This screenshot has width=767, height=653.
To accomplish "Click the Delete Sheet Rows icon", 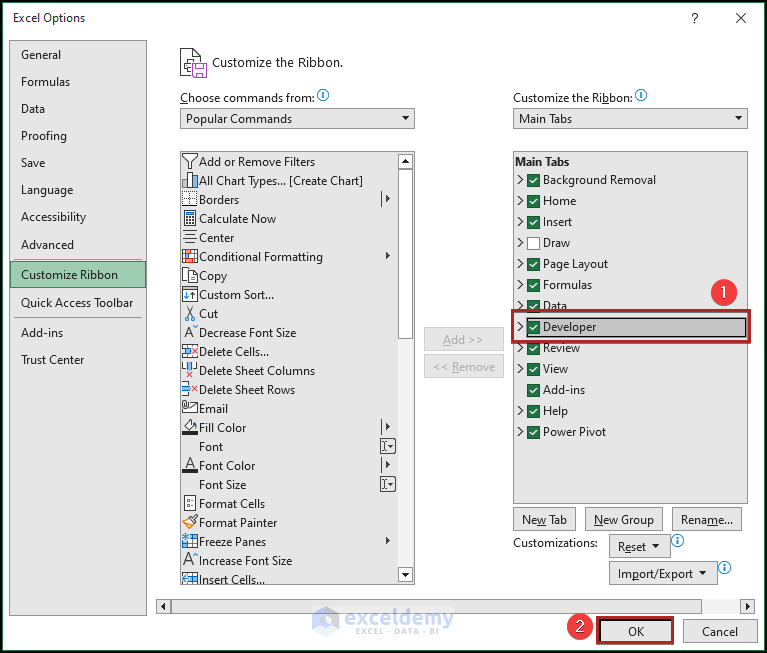I will [190, 389].
